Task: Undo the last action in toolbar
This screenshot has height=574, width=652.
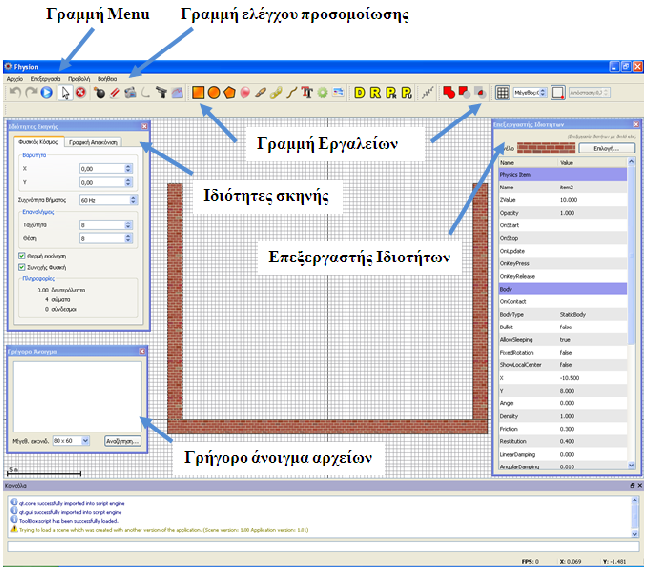Action: point(15,92)
